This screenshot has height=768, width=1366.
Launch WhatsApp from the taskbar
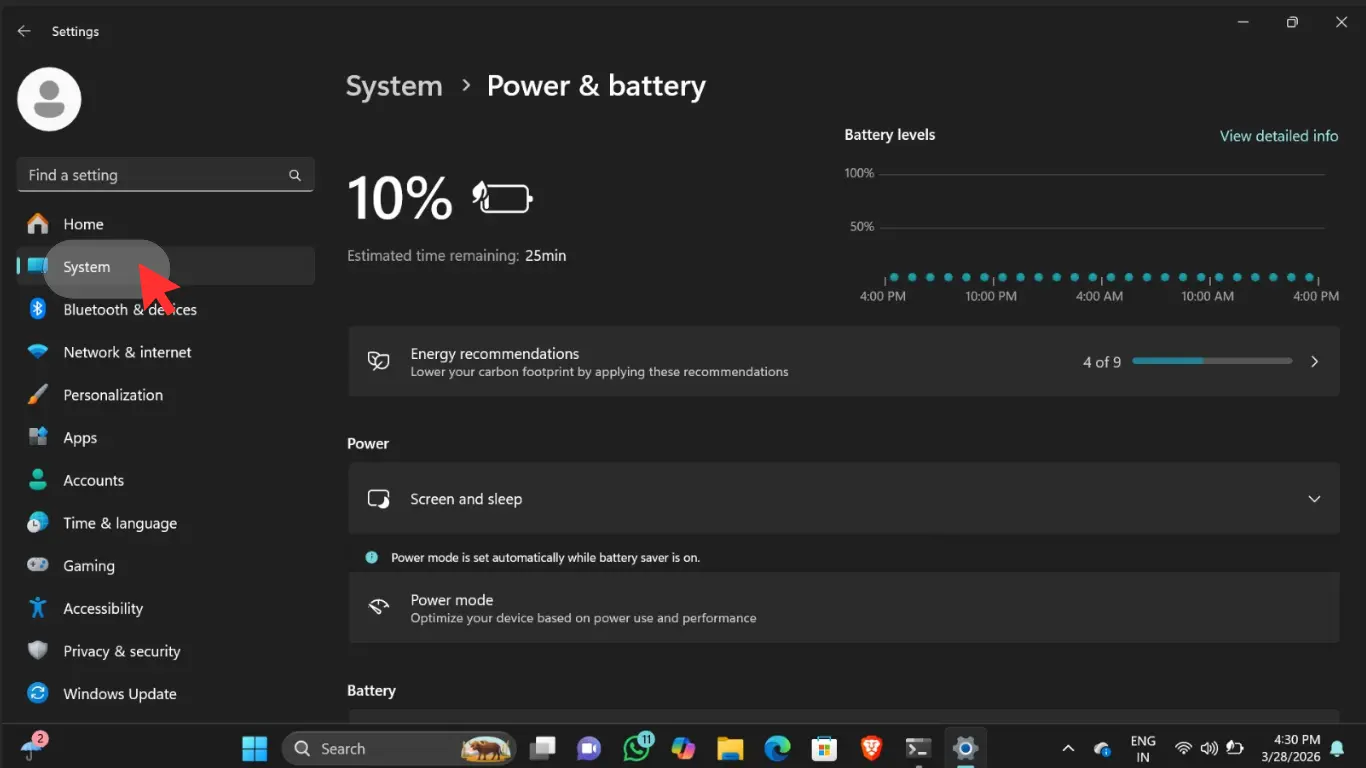(x=637, y=748)
